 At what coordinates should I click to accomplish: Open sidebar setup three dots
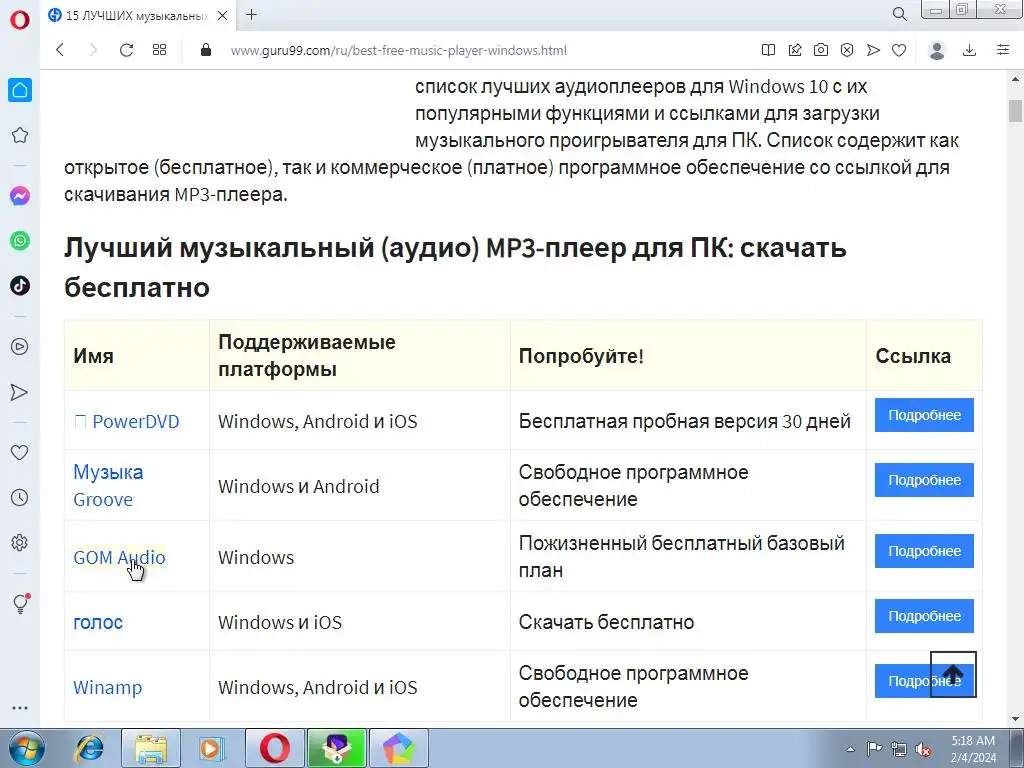point(20,707)
